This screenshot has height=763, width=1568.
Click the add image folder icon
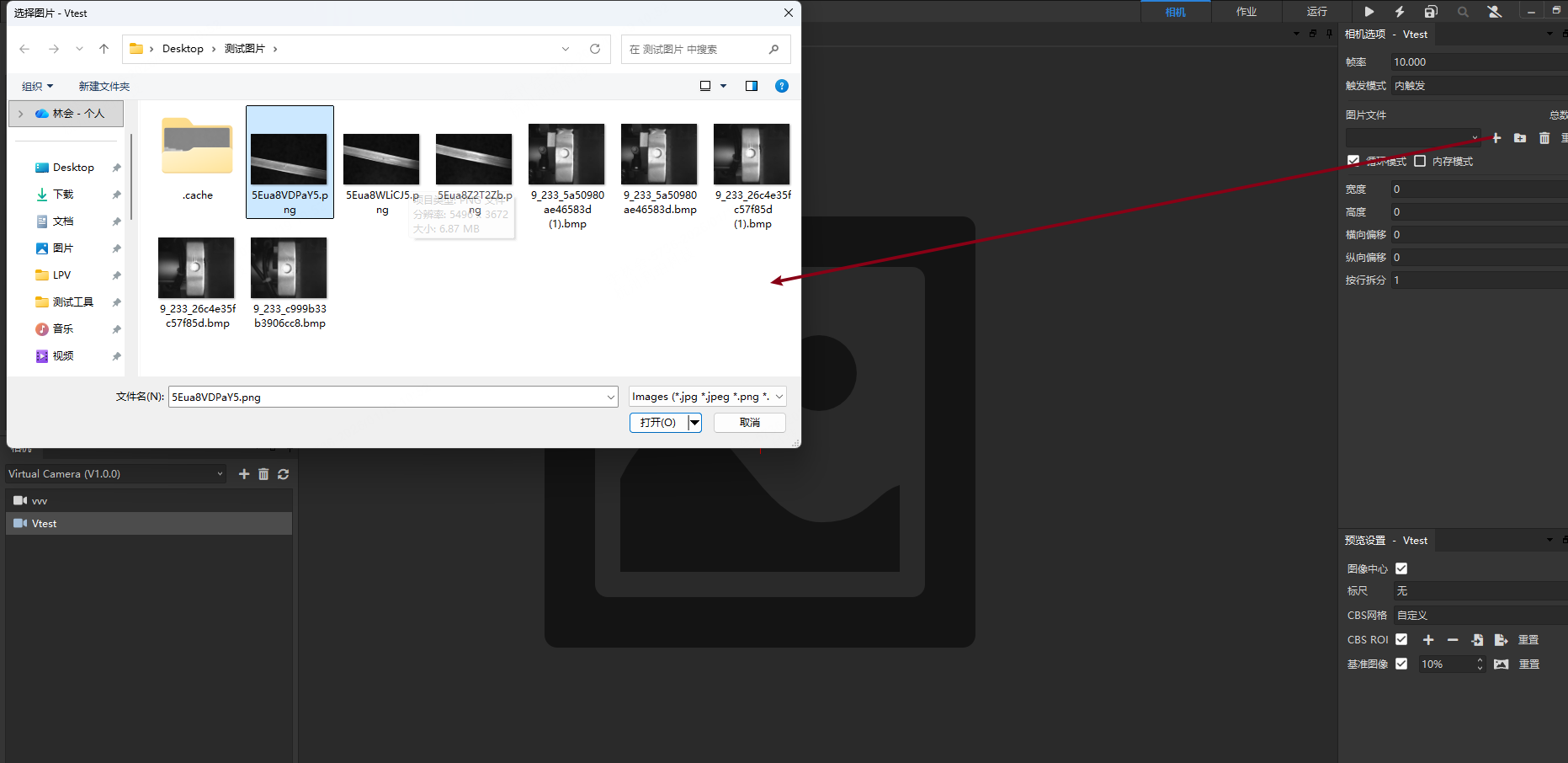[1520, 138]
